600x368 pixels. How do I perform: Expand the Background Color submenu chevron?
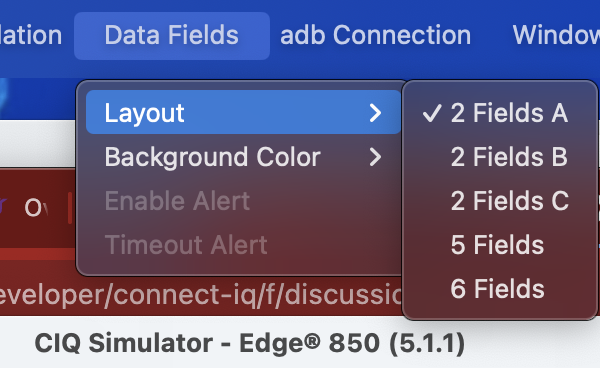pos(376,157)
